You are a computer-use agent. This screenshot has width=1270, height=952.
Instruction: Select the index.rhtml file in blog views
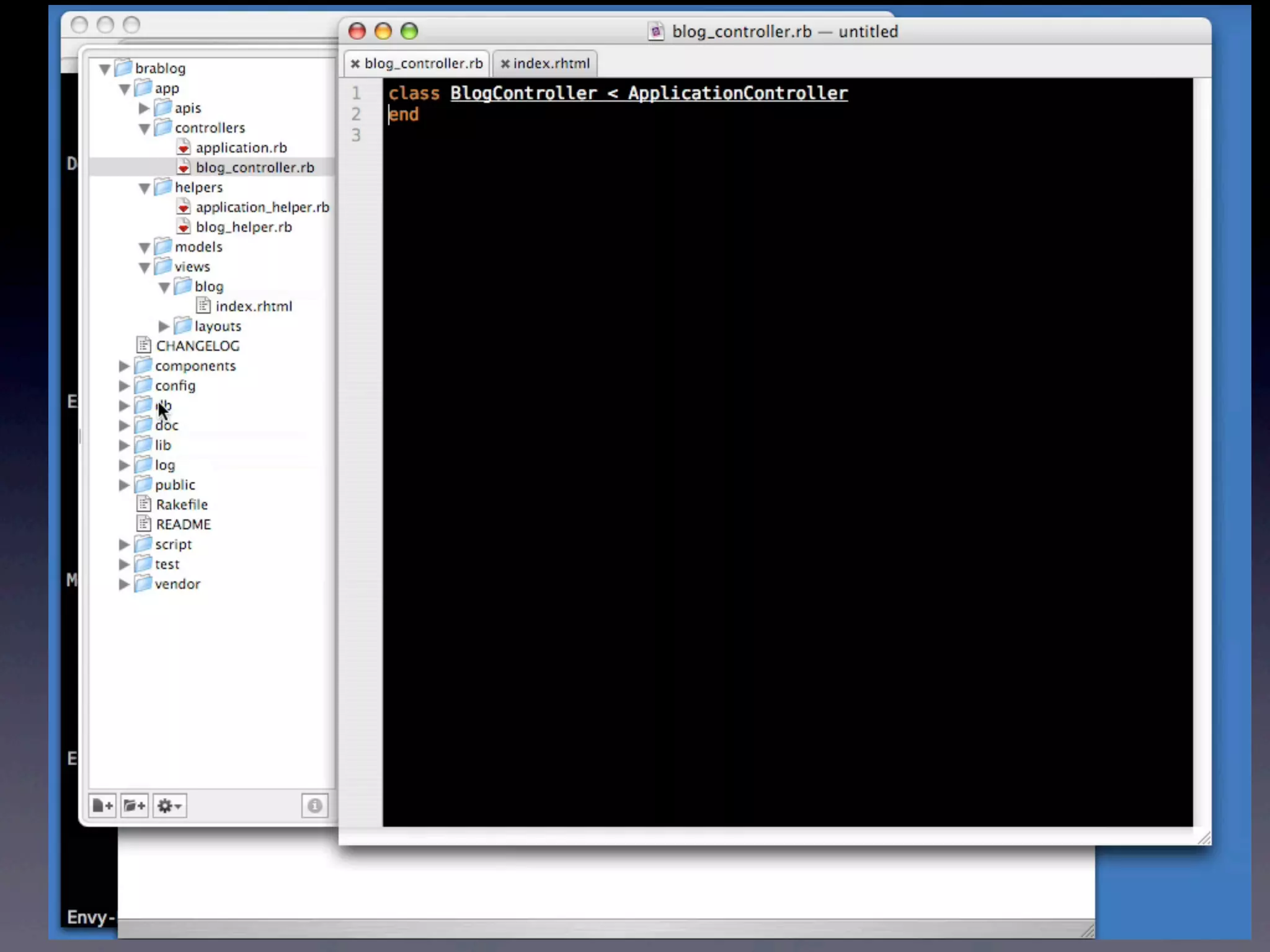pyautogui.click(x=253, y=306)
